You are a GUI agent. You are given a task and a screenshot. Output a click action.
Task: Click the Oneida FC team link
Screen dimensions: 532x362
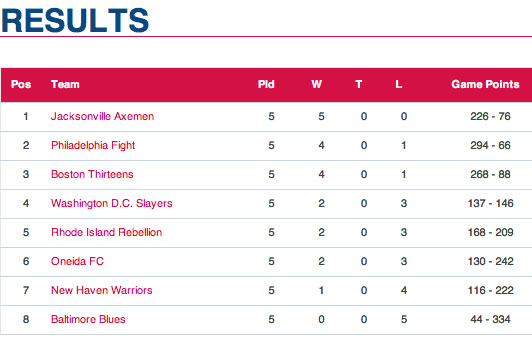pos(77,261)
